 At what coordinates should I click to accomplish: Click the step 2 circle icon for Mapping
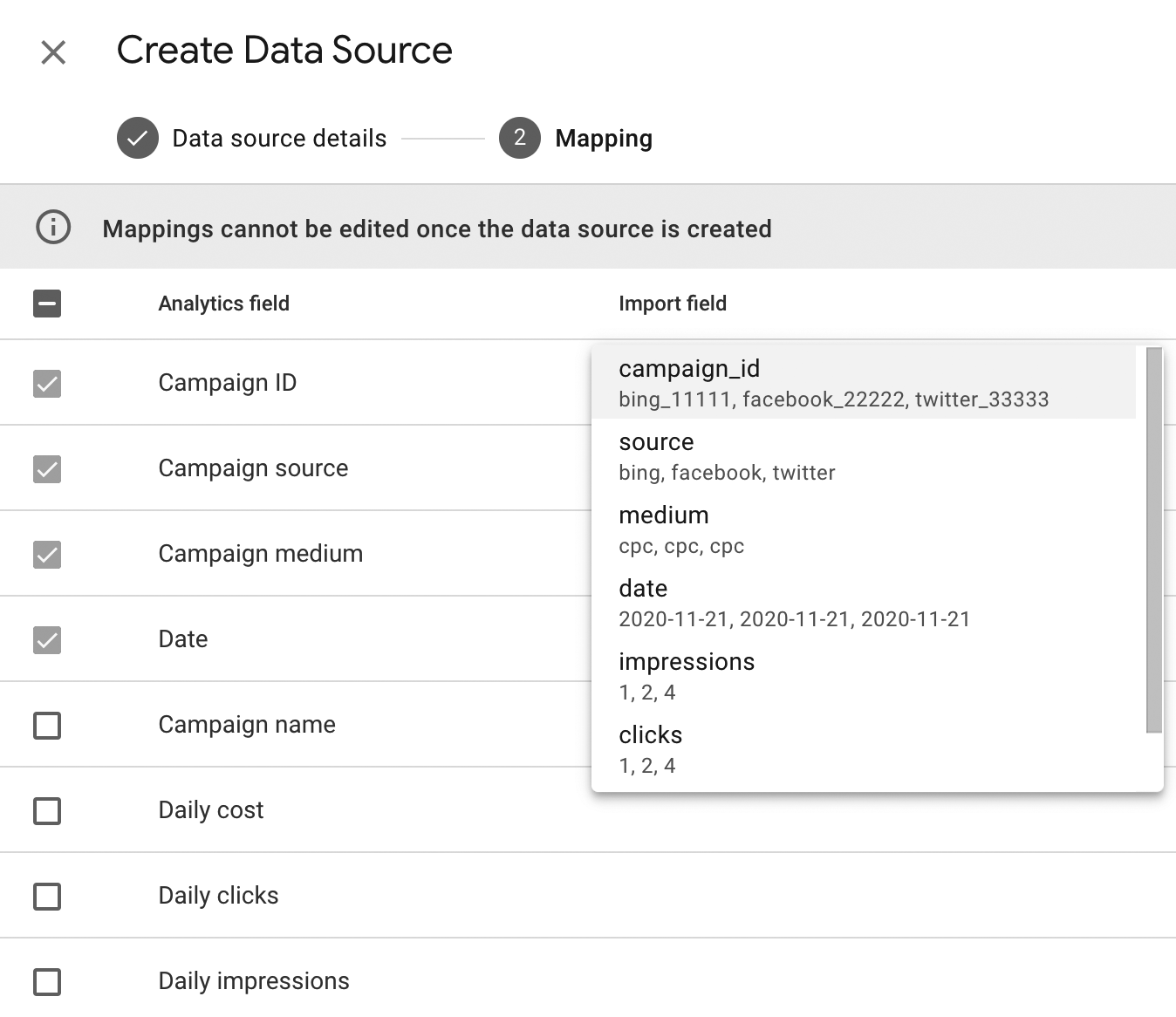pyautogui.click(x=519, y=138)
